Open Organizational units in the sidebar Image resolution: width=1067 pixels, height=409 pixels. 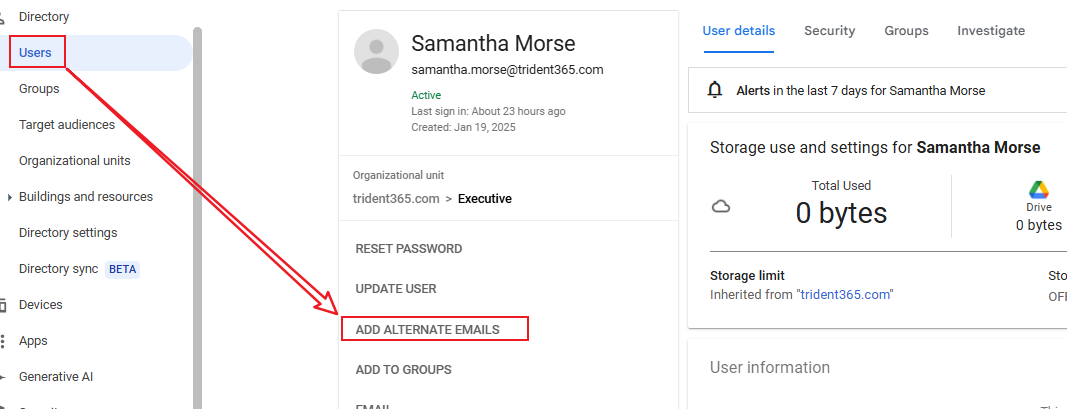[74, 161]
